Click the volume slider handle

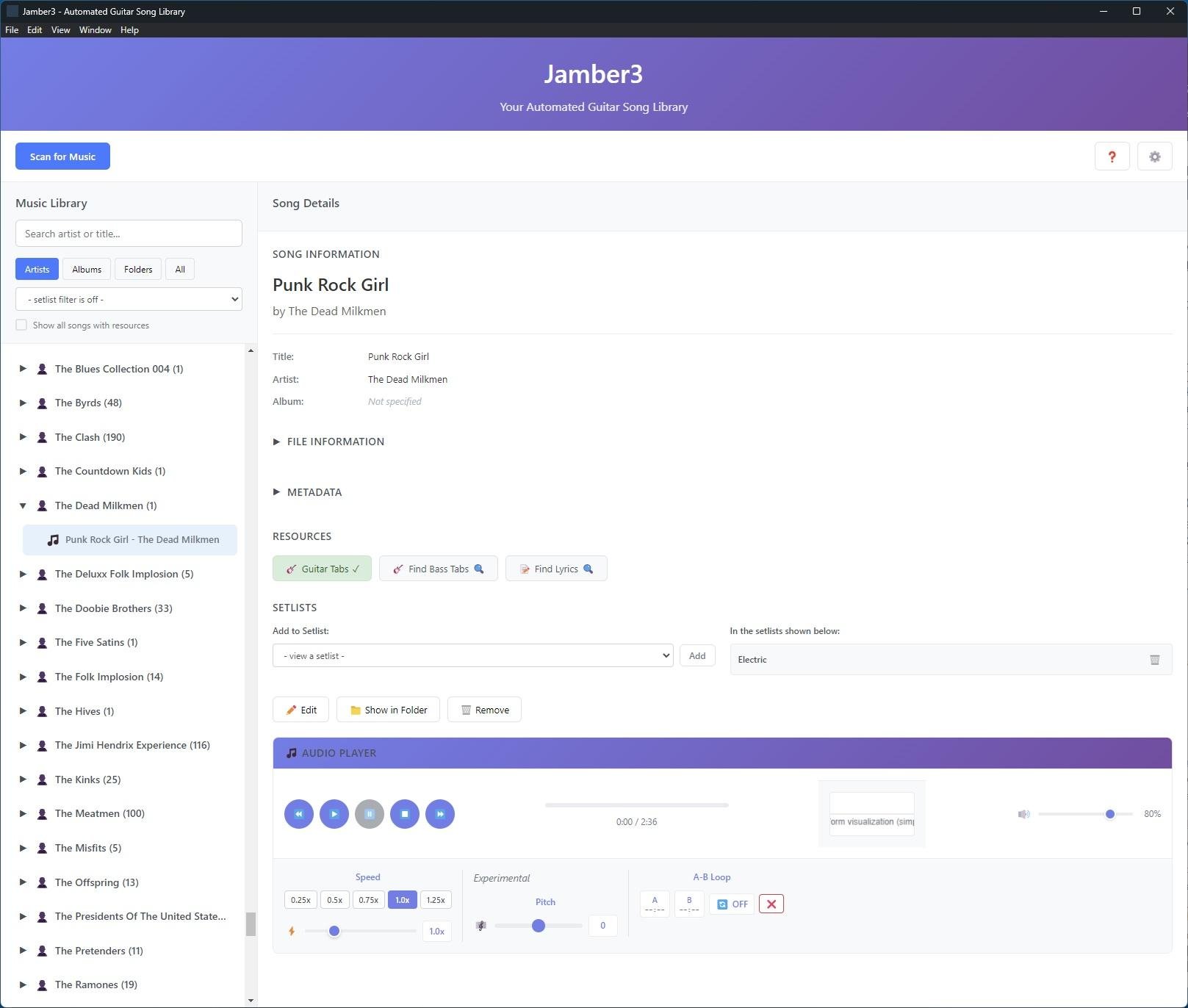[x=1109, y=814]
